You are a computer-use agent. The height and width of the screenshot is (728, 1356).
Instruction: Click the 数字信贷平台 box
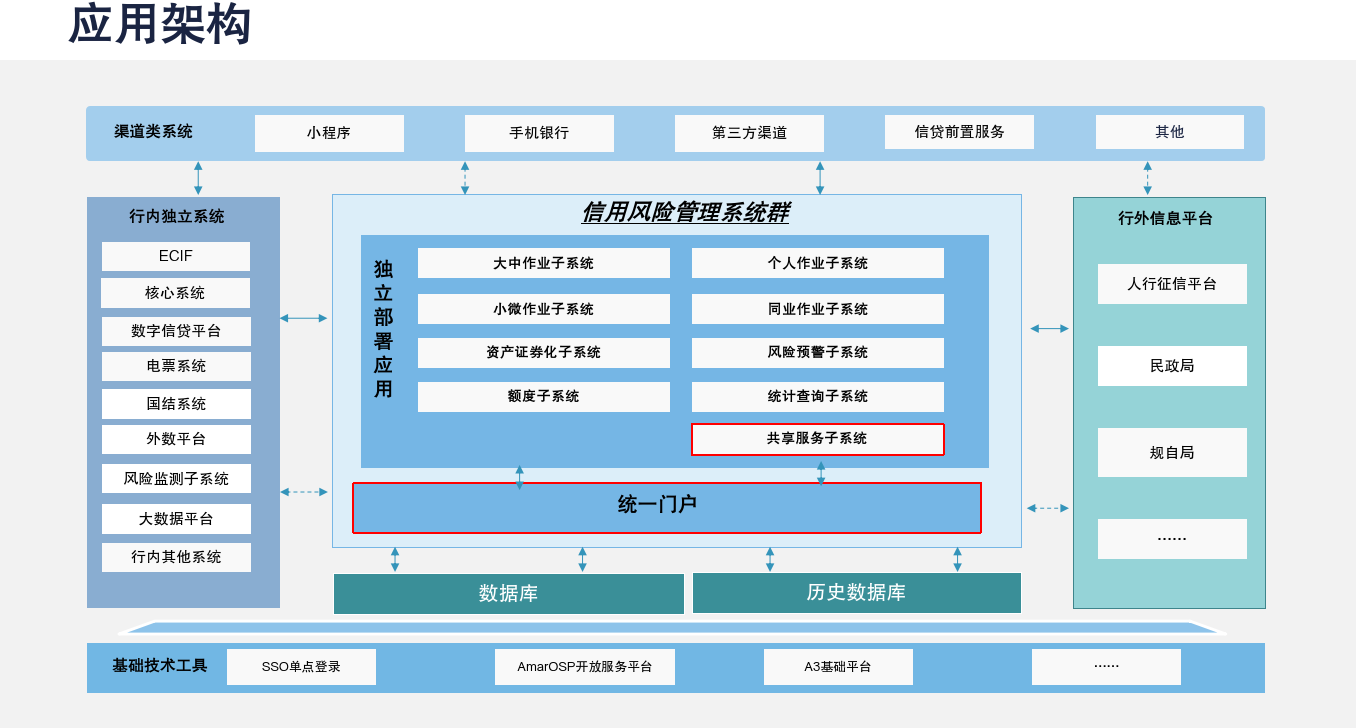point(176,331)
